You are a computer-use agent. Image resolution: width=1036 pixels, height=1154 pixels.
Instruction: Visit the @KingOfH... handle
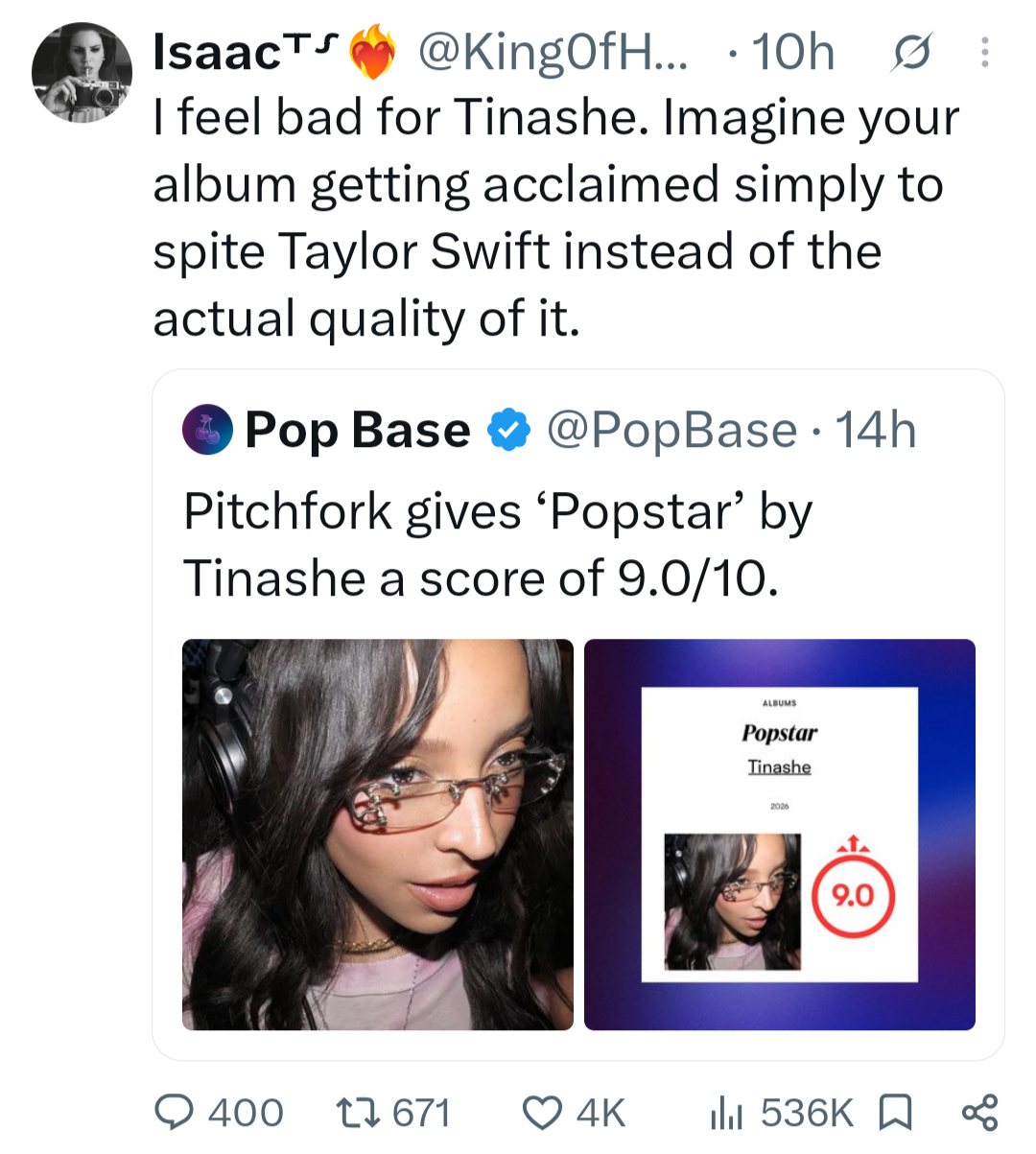553,53
